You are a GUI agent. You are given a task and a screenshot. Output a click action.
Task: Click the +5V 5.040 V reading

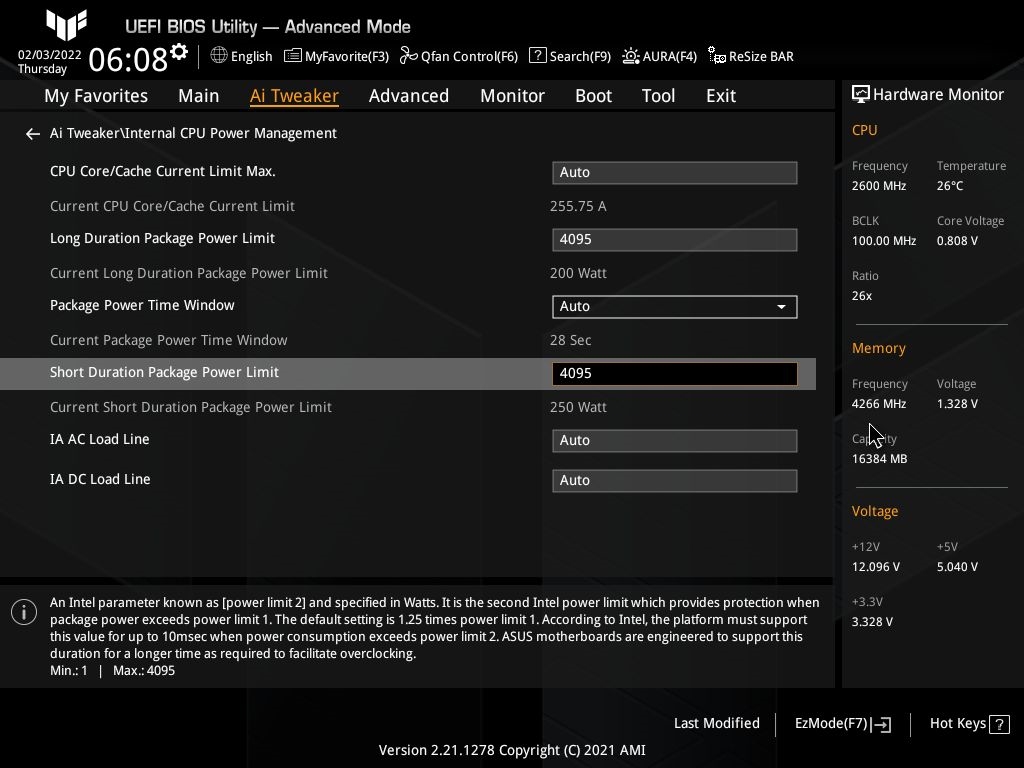pyautogui.click(x=957, y=567)
